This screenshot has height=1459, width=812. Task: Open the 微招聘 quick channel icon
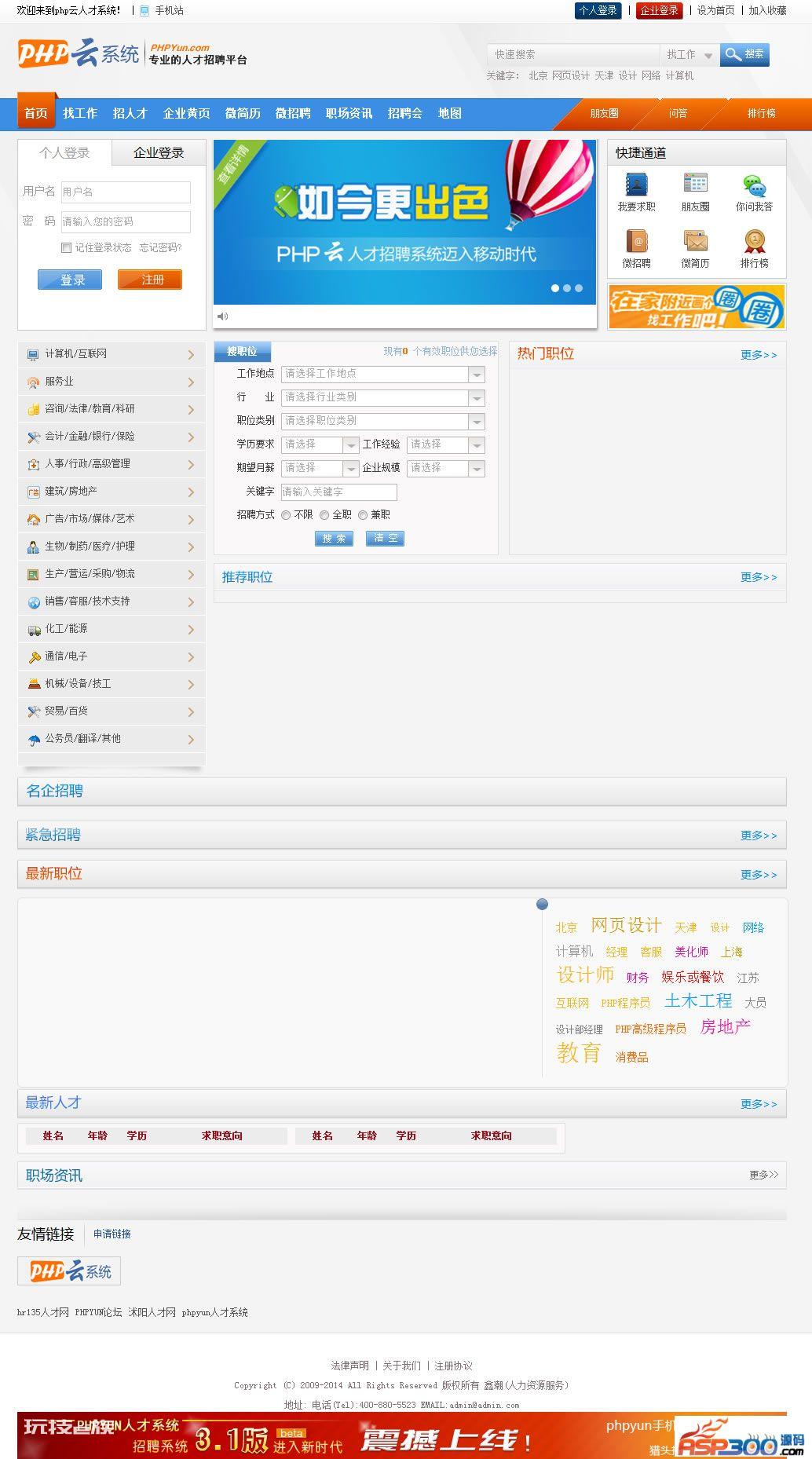(636, 241)
